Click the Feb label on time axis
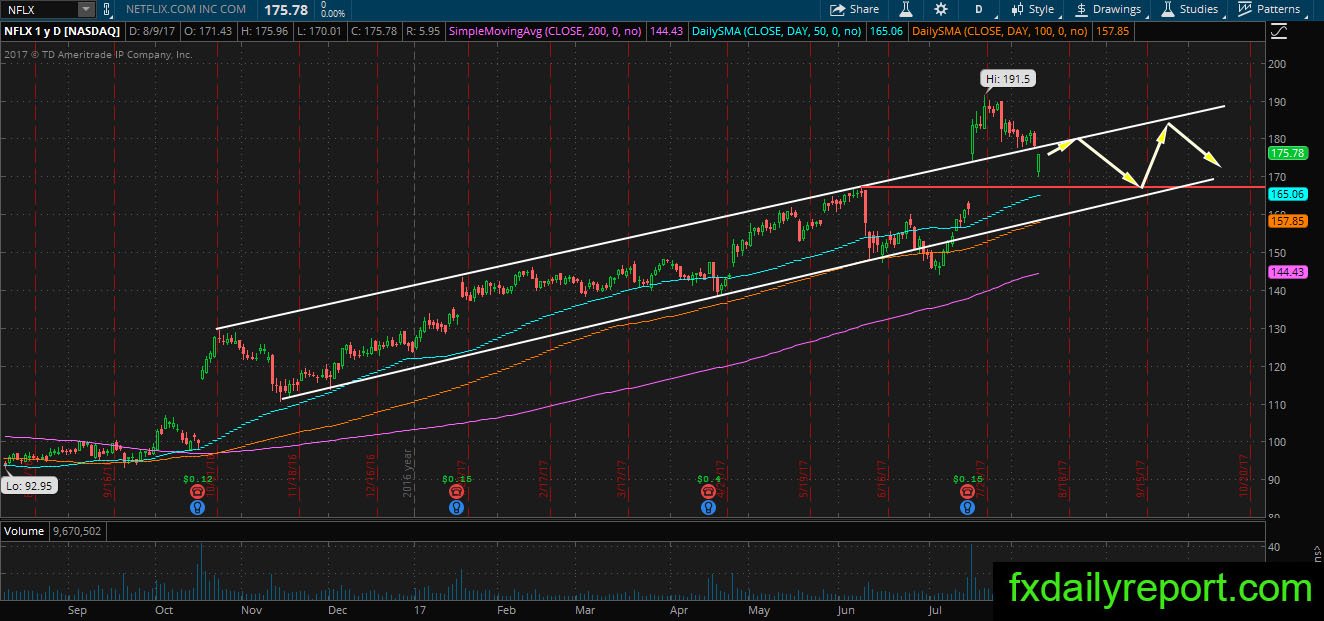 point(506,609)
